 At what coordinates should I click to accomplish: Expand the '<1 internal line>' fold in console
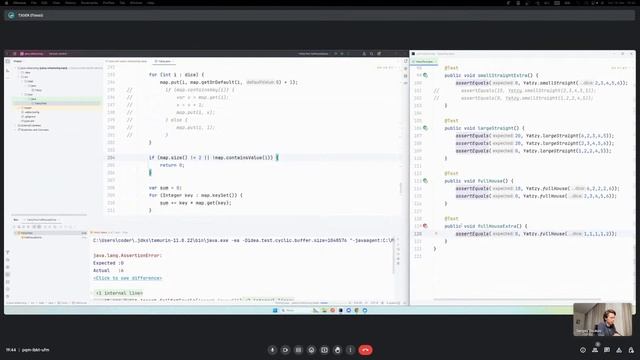pos(119,293)
